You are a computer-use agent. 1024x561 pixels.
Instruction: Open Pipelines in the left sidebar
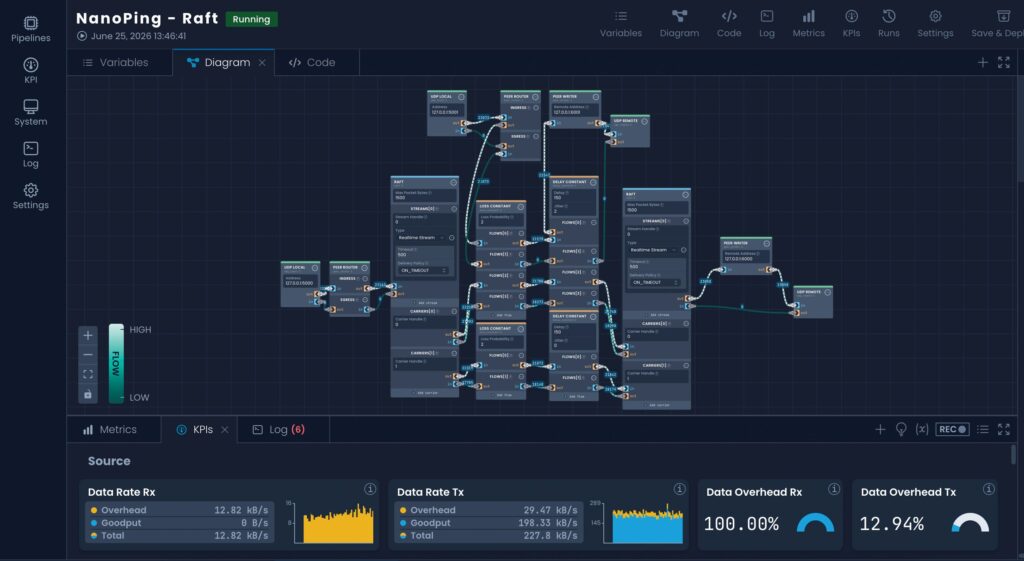[x=31, y=29]
